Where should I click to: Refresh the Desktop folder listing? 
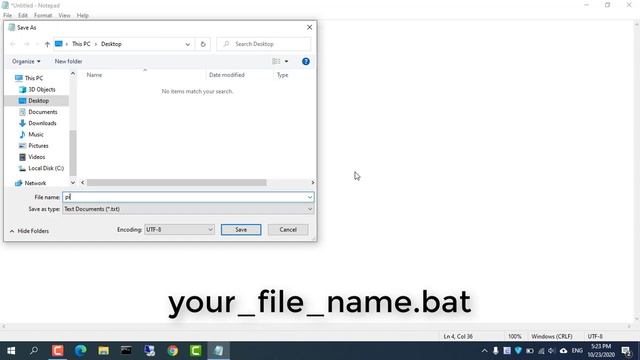coord(203,44)
